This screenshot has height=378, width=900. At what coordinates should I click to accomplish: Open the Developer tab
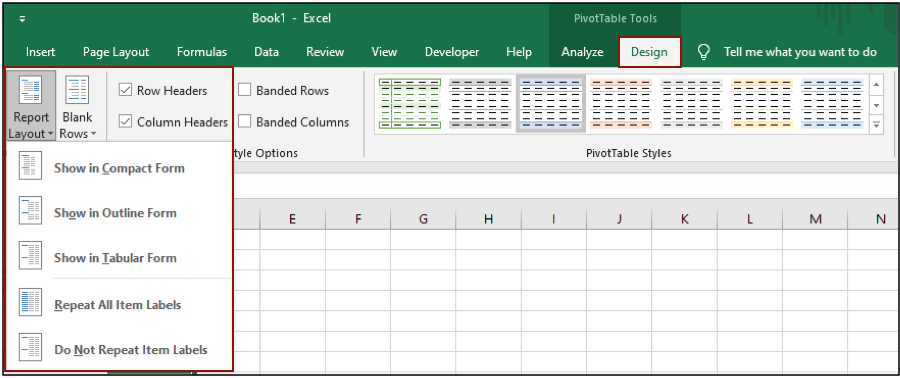point(452,52)
